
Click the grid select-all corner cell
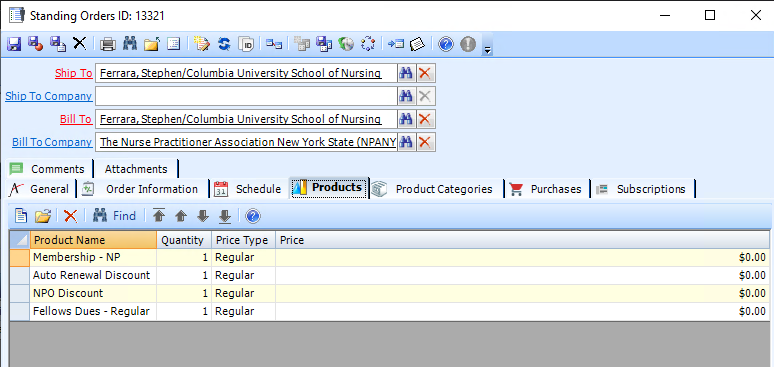pyautogui.click(x=20, y=240)
